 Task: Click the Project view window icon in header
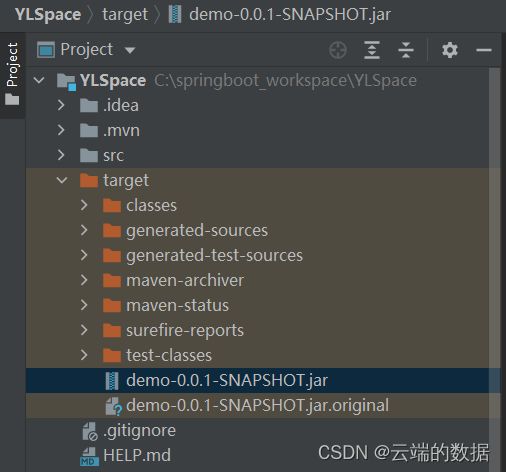point(46,50)
